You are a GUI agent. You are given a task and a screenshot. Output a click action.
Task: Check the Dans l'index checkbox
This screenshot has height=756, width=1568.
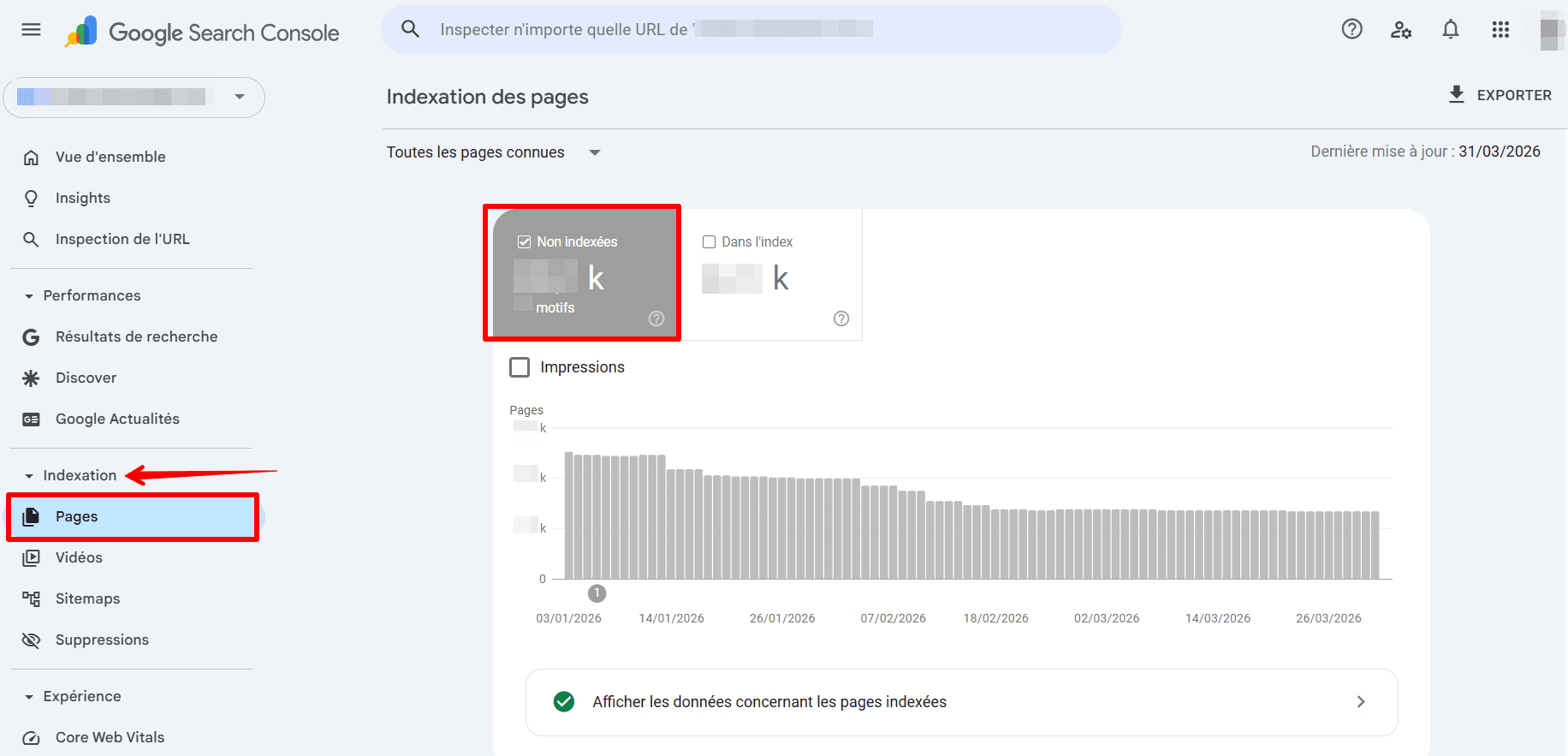[x=709, y=242]
